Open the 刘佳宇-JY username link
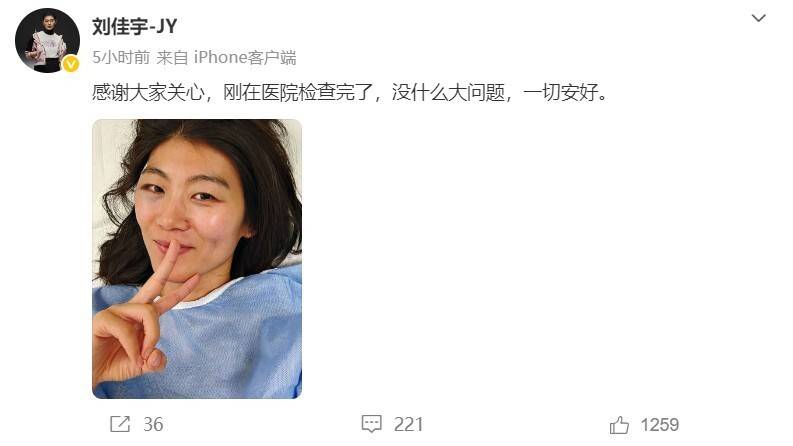 tap(134, 26)
